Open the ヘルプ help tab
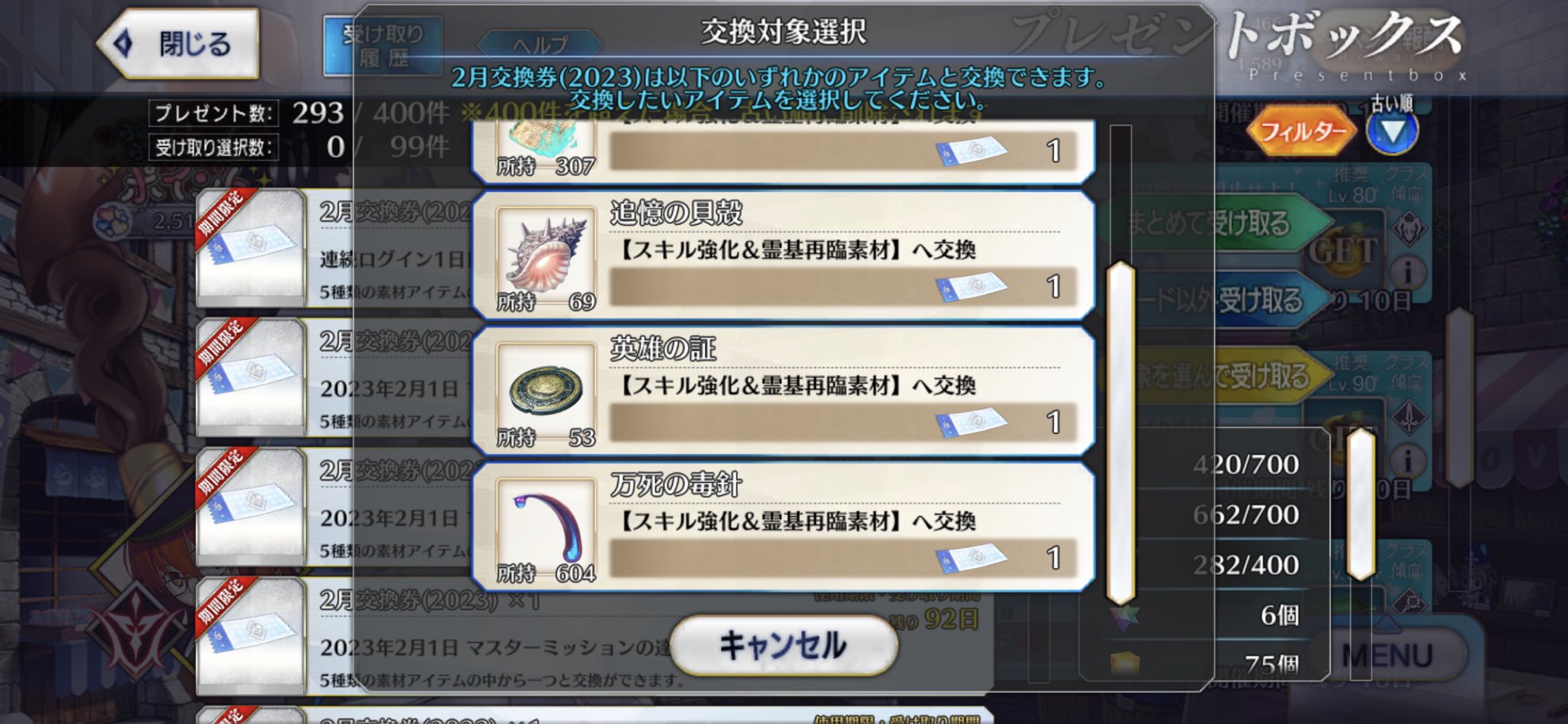 [x=540, y=44]
